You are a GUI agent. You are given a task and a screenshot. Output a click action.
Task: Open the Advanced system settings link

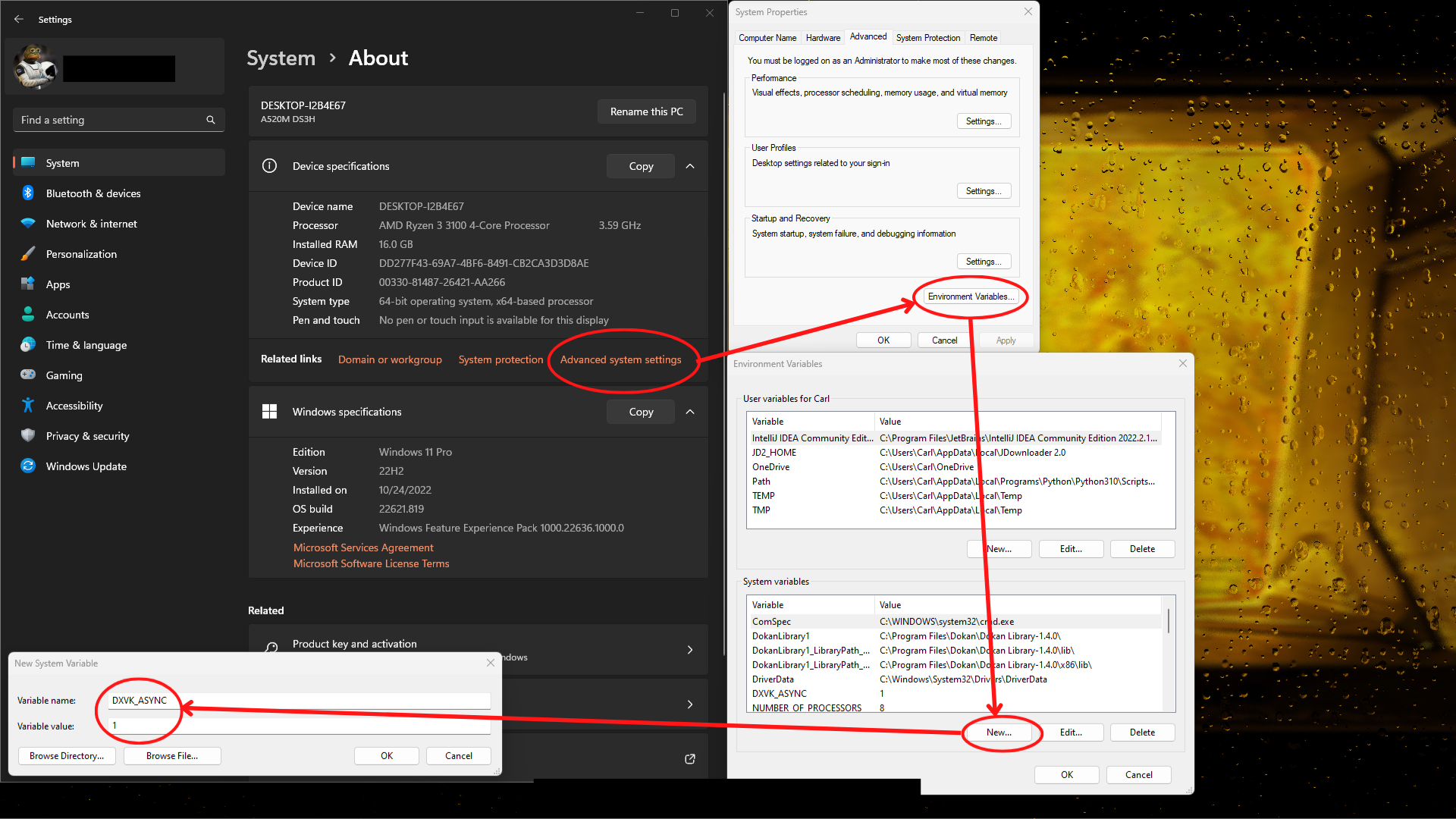620,359
